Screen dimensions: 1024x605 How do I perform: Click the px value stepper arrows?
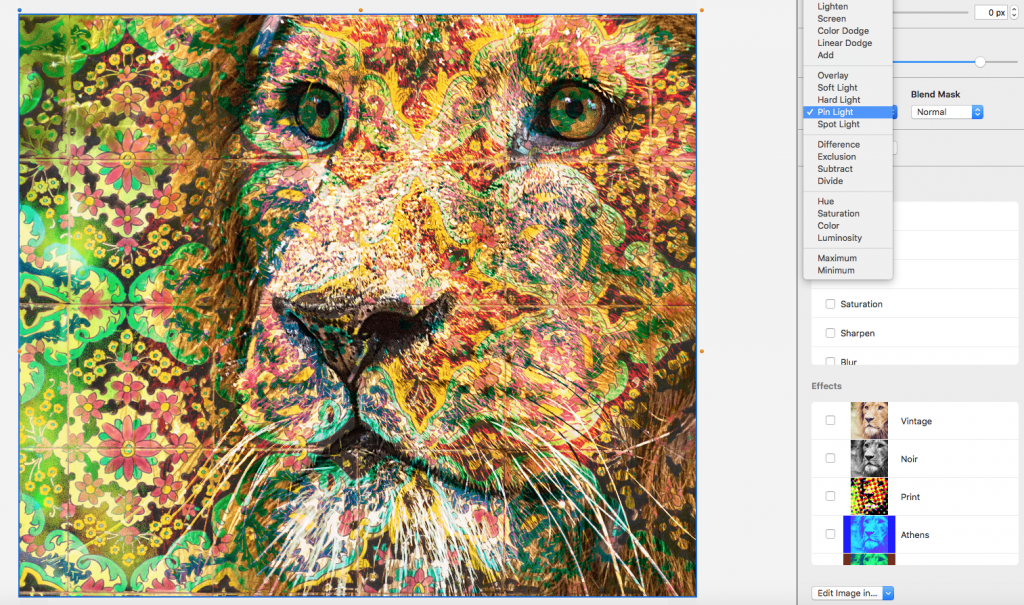tap(1014, 12)
